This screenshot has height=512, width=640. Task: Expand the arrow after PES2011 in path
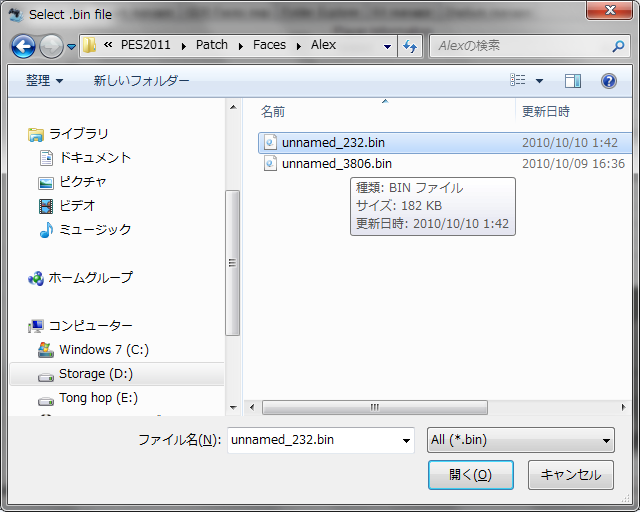point(184,46)
